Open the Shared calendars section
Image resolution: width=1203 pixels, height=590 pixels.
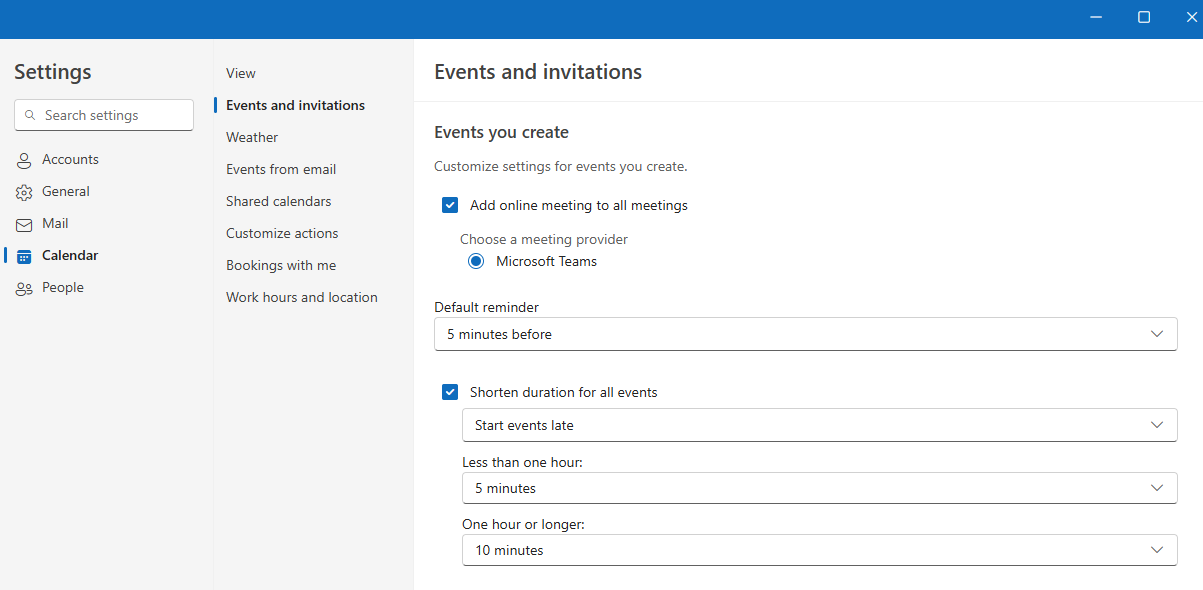coord(278,200)
